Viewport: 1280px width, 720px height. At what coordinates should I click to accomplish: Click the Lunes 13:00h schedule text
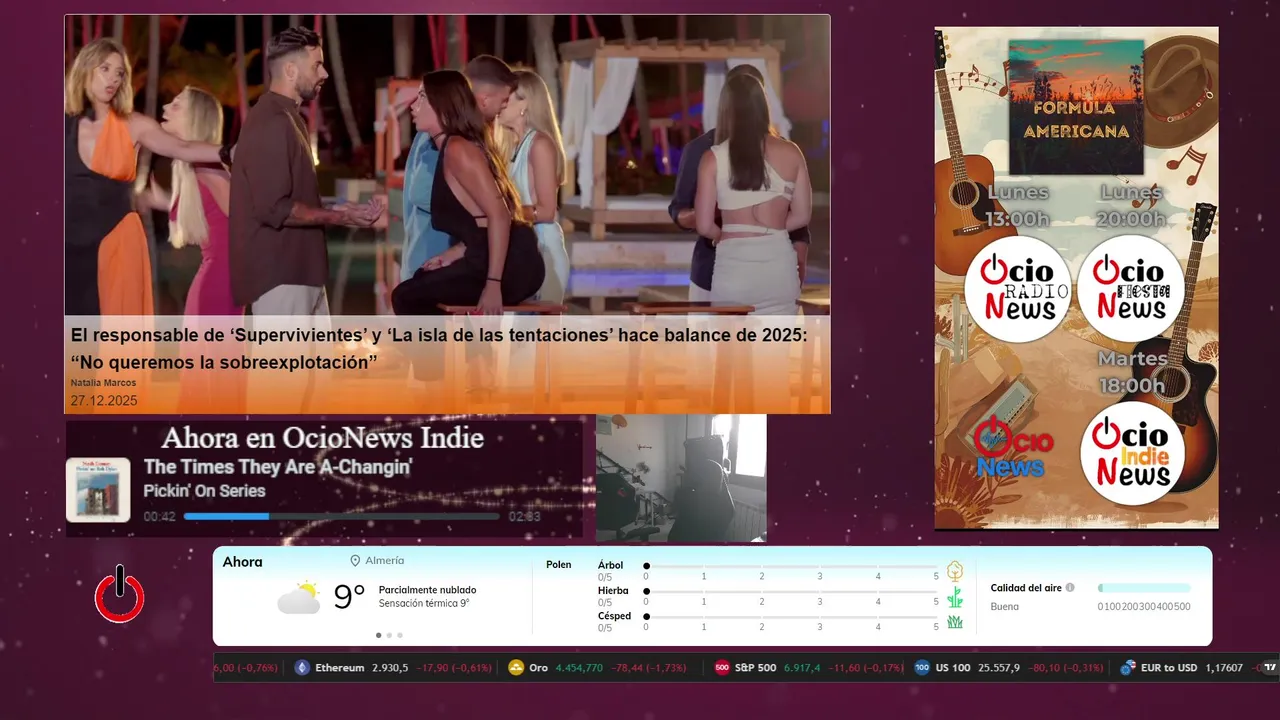[x=1018, y=205]
